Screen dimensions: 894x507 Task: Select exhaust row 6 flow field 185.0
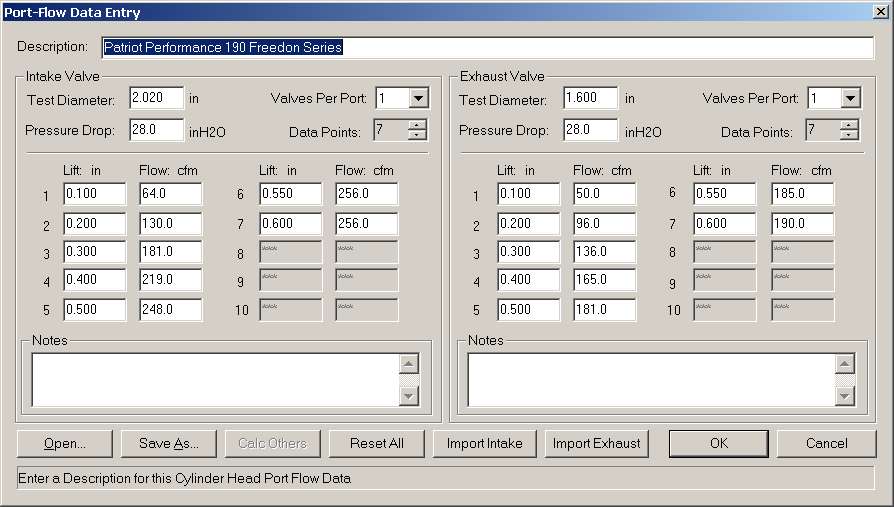pyautogui.click(x=802, y=194)
